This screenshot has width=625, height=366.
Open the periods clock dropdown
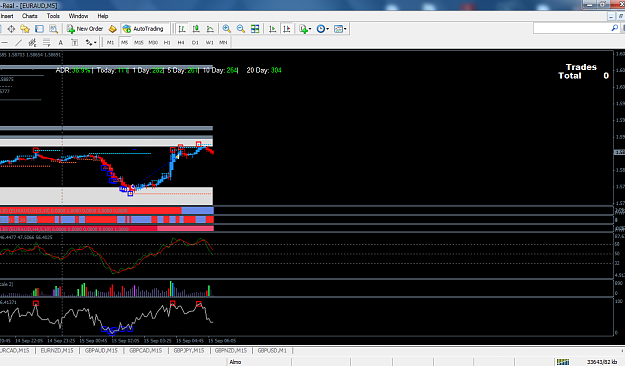[322, 29]
